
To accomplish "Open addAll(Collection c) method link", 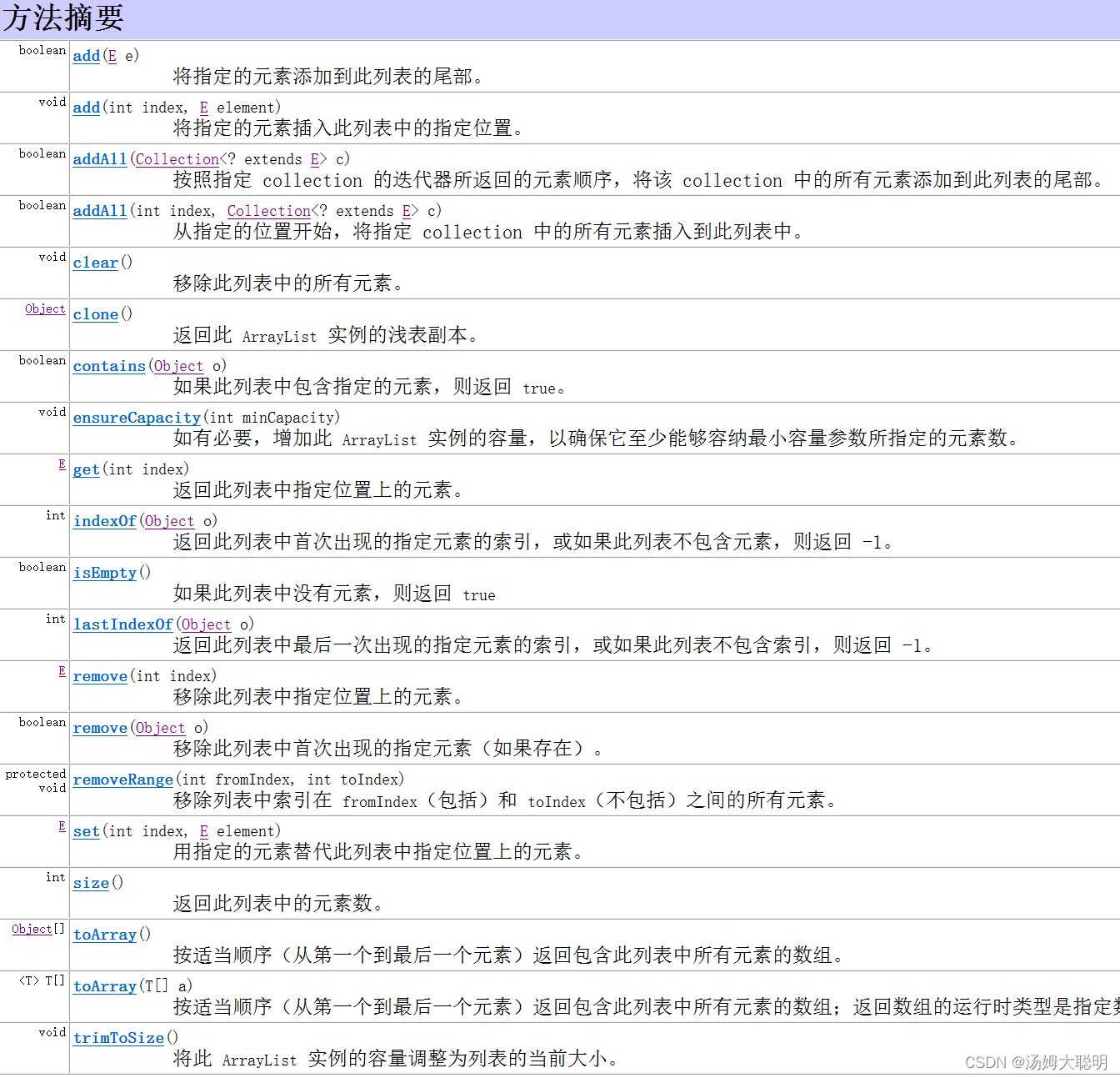I will point(100,159).
